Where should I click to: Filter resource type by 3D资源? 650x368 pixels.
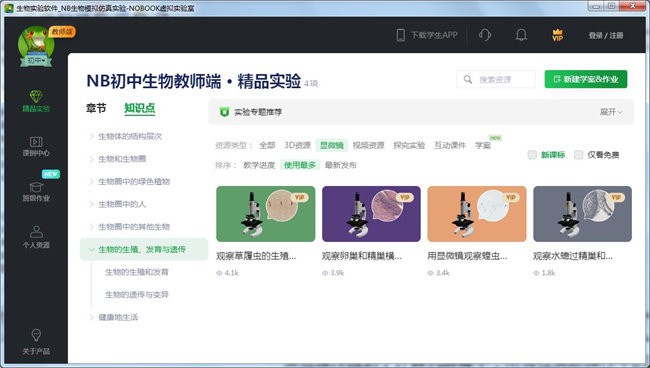point(297,145)
